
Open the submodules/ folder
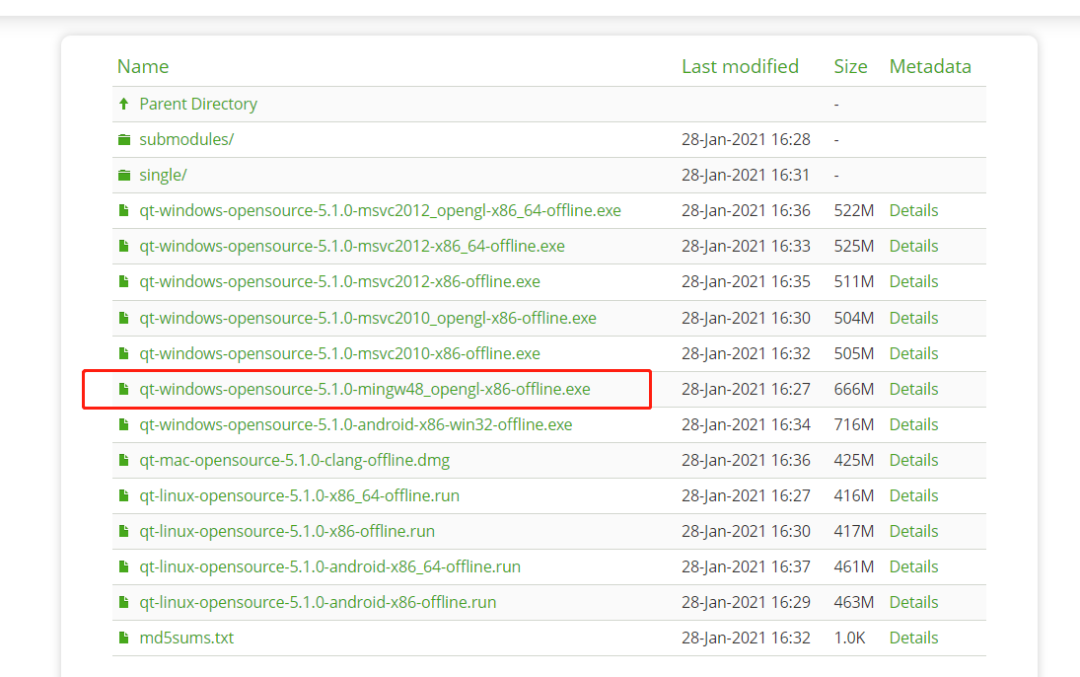pyautogui.click(x=187, y=140)
